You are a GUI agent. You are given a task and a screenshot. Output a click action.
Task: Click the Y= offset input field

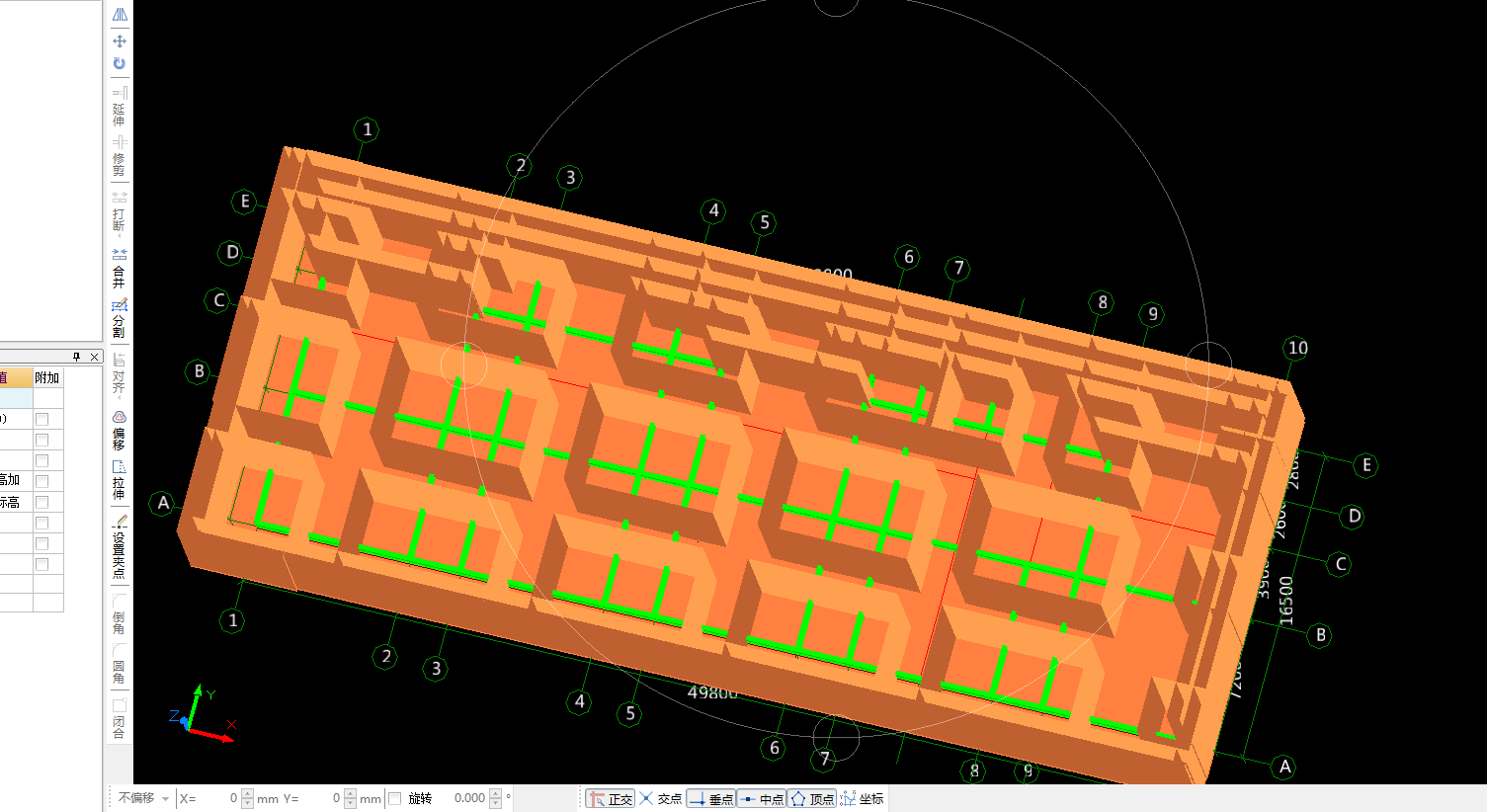[322, 798]
